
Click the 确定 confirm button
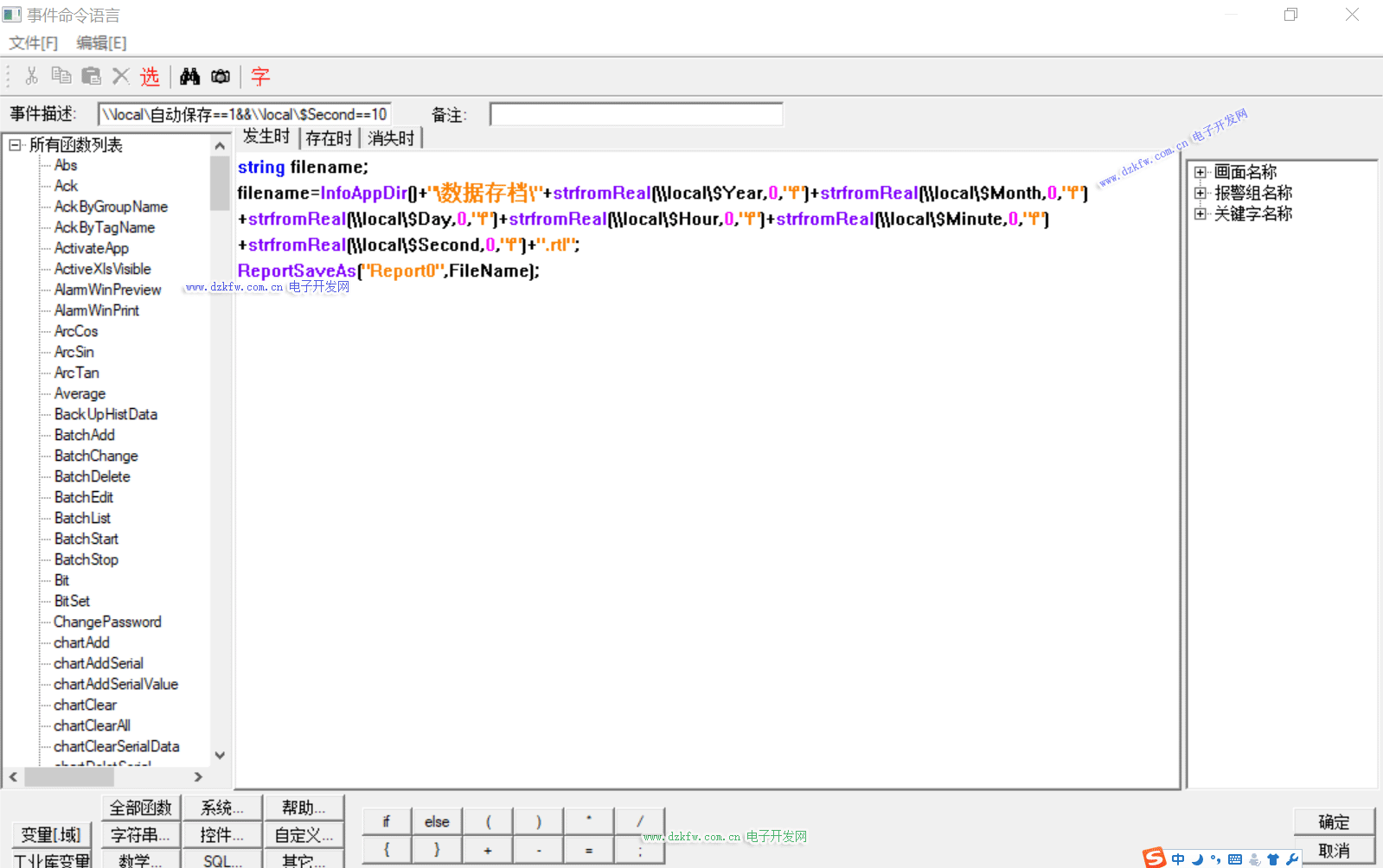1334,822
